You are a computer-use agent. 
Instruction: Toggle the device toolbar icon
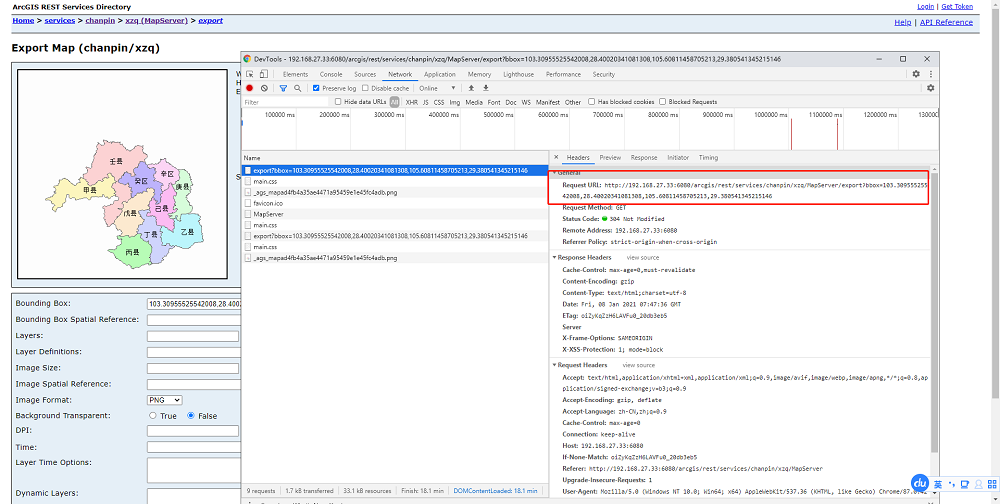tap(263, 75)
